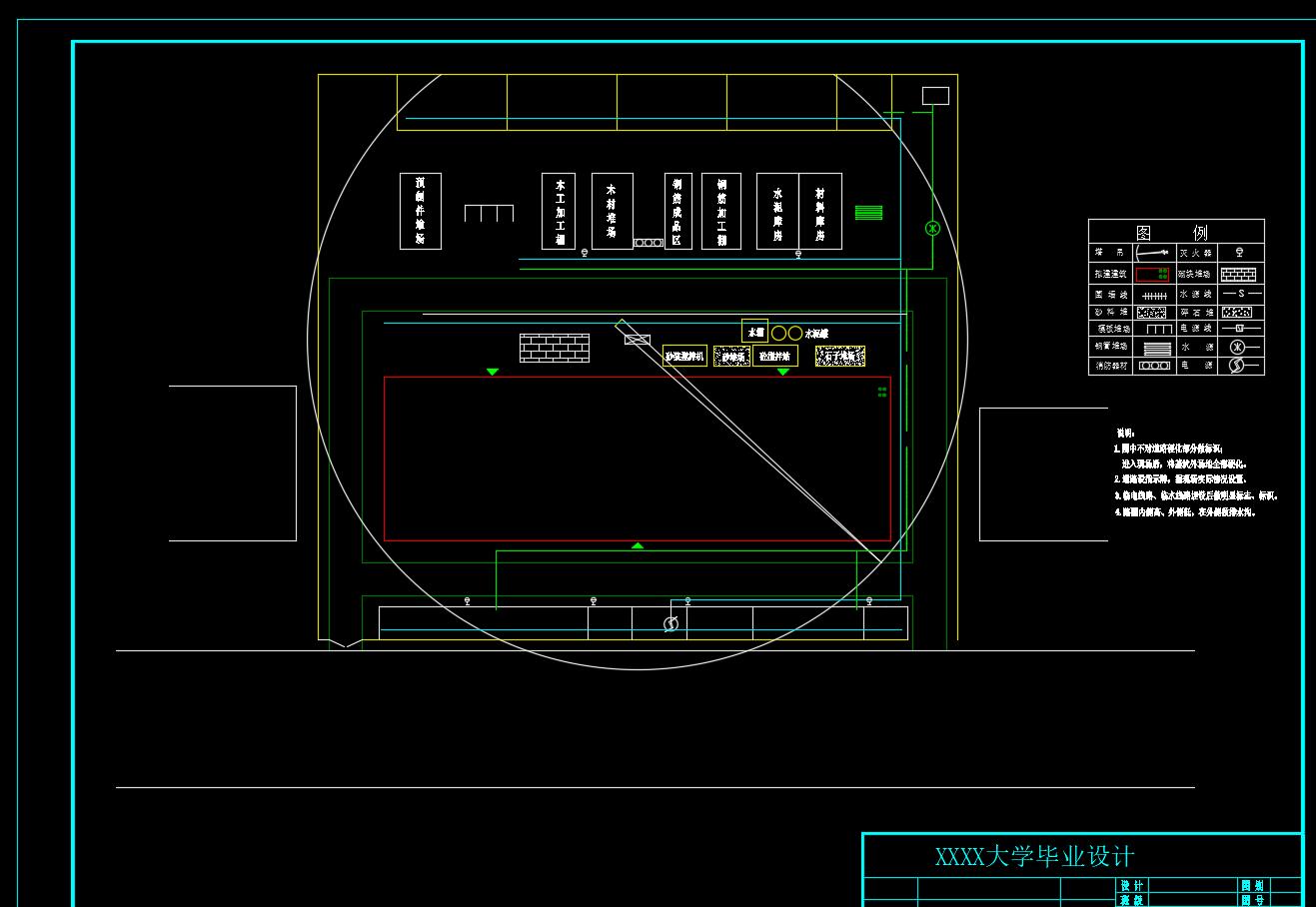The image size is (1316, 907).
Task: Select the 砂浆搅拌机 box
Action: (684, 356)
